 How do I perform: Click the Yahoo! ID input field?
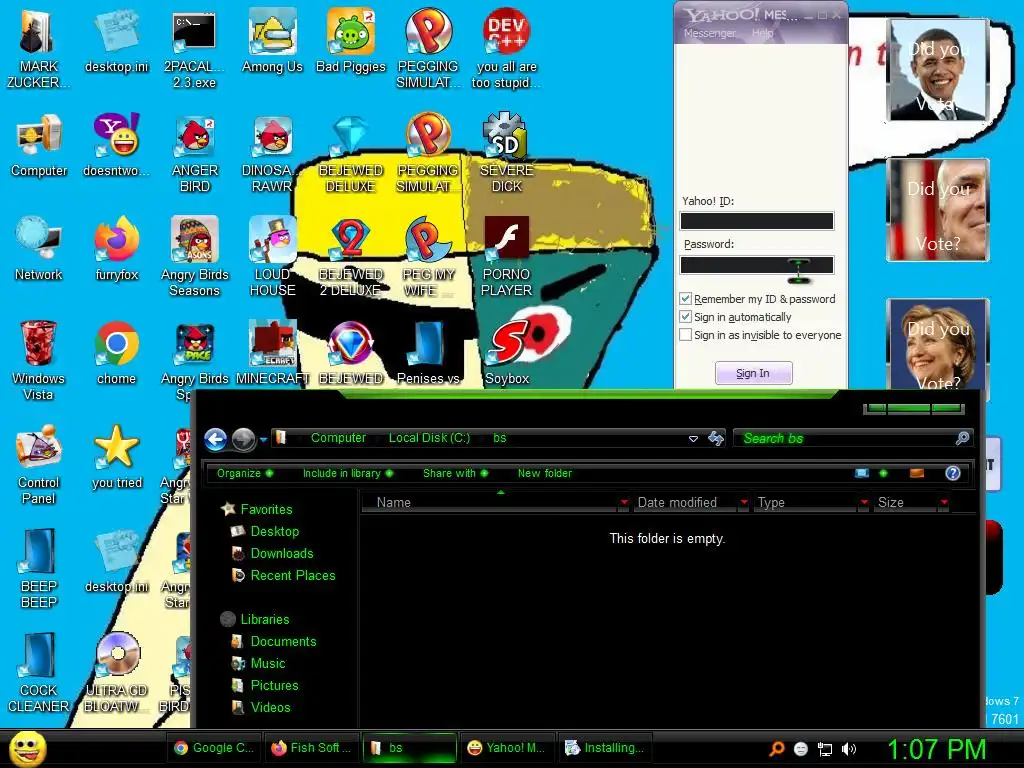pos(757,221)
